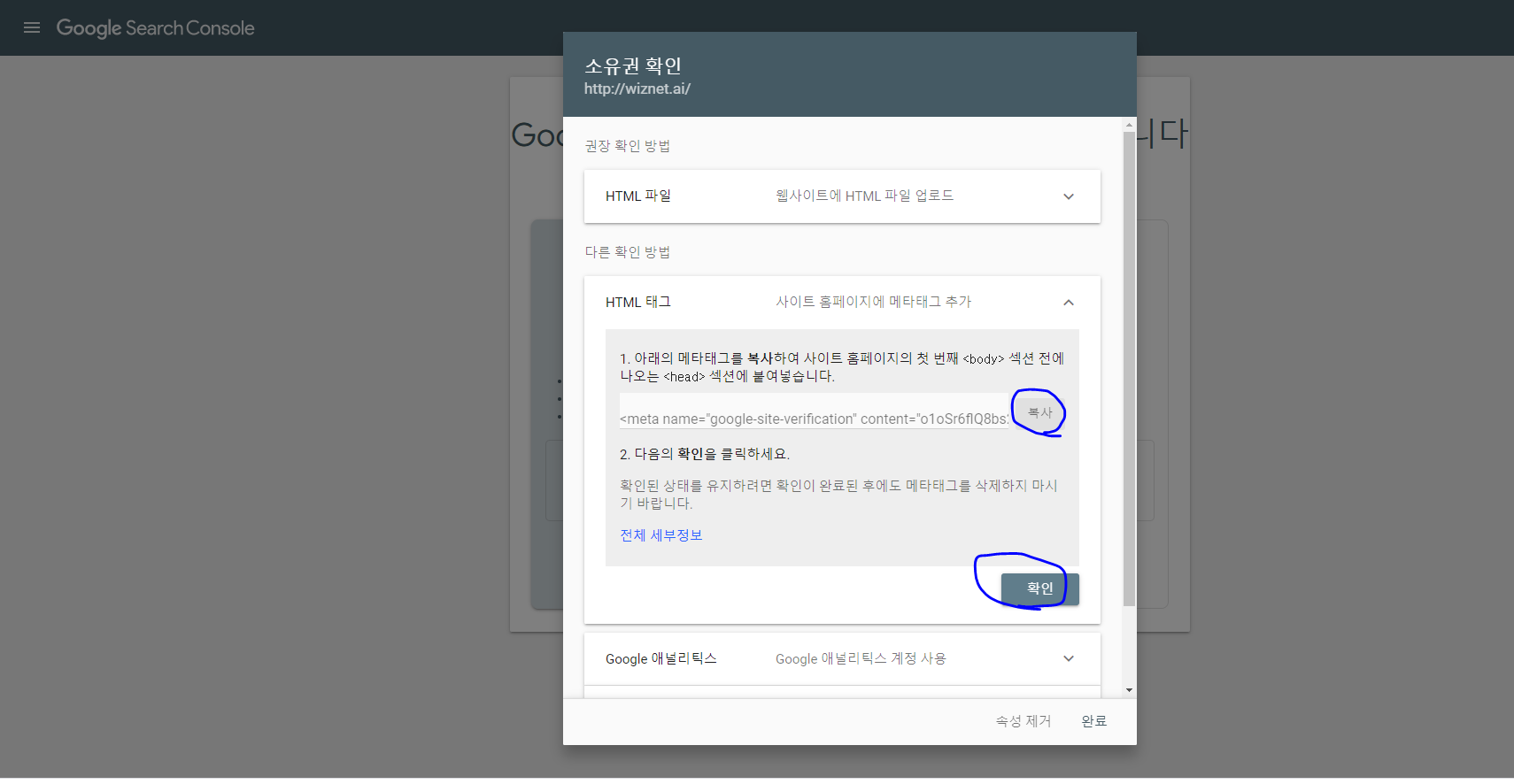Click step 2 다음의 확인을 클릭하세요 text

[x=705, y=454]
